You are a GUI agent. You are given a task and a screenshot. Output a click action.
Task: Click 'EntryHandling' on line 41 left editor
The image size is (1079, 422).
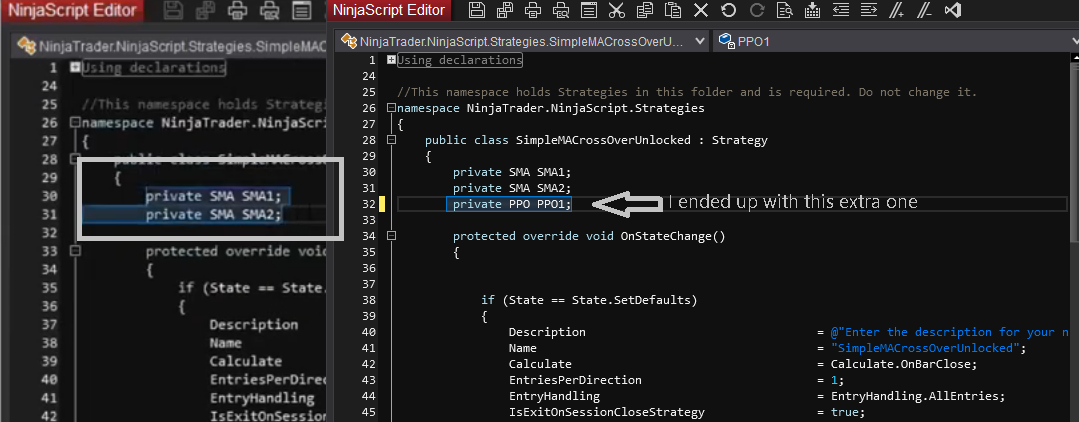point(262,398)
